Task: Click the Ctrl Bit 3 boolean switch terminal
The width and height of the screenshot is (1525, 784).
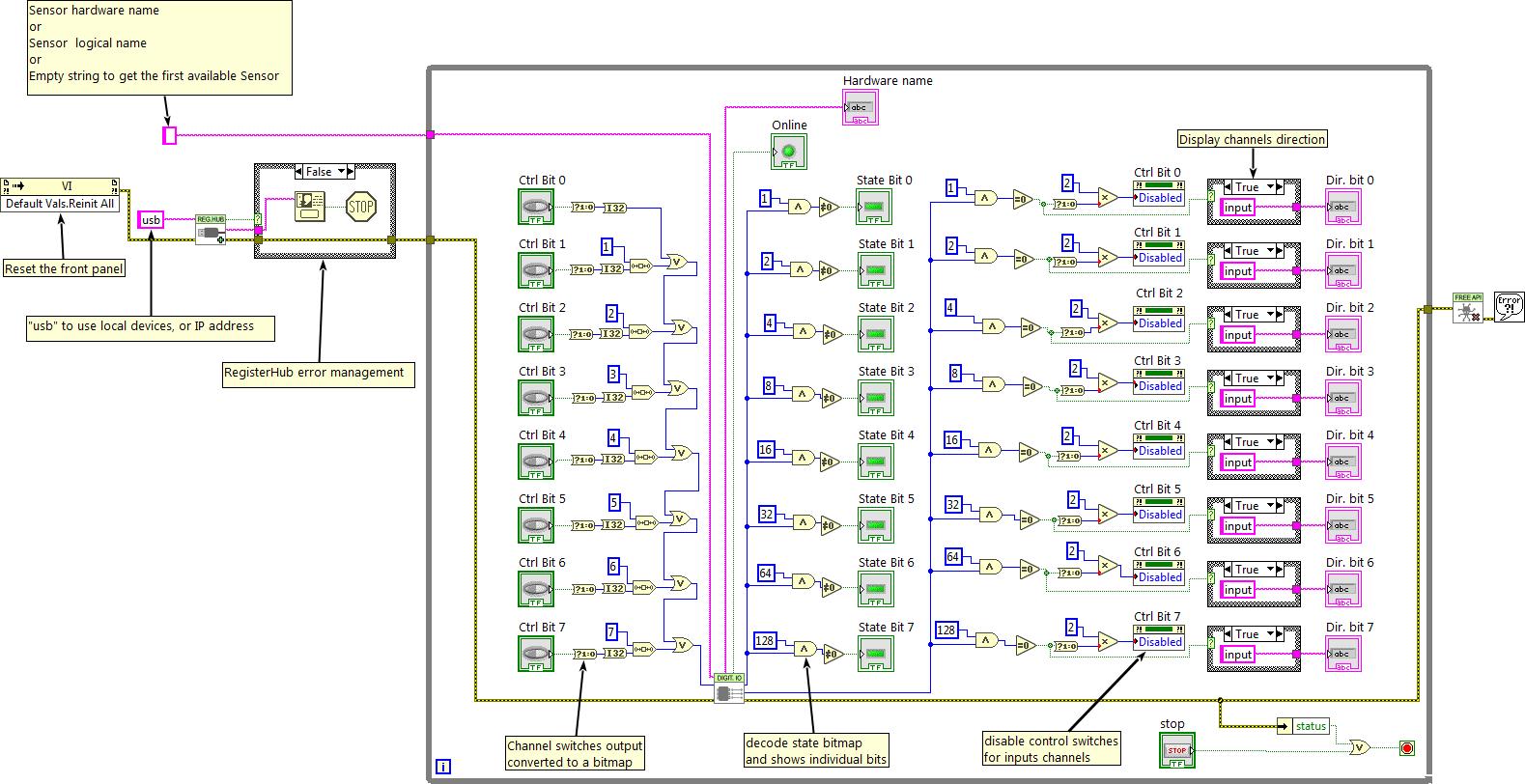Action: pyautogui.click(x=536, y=398)
